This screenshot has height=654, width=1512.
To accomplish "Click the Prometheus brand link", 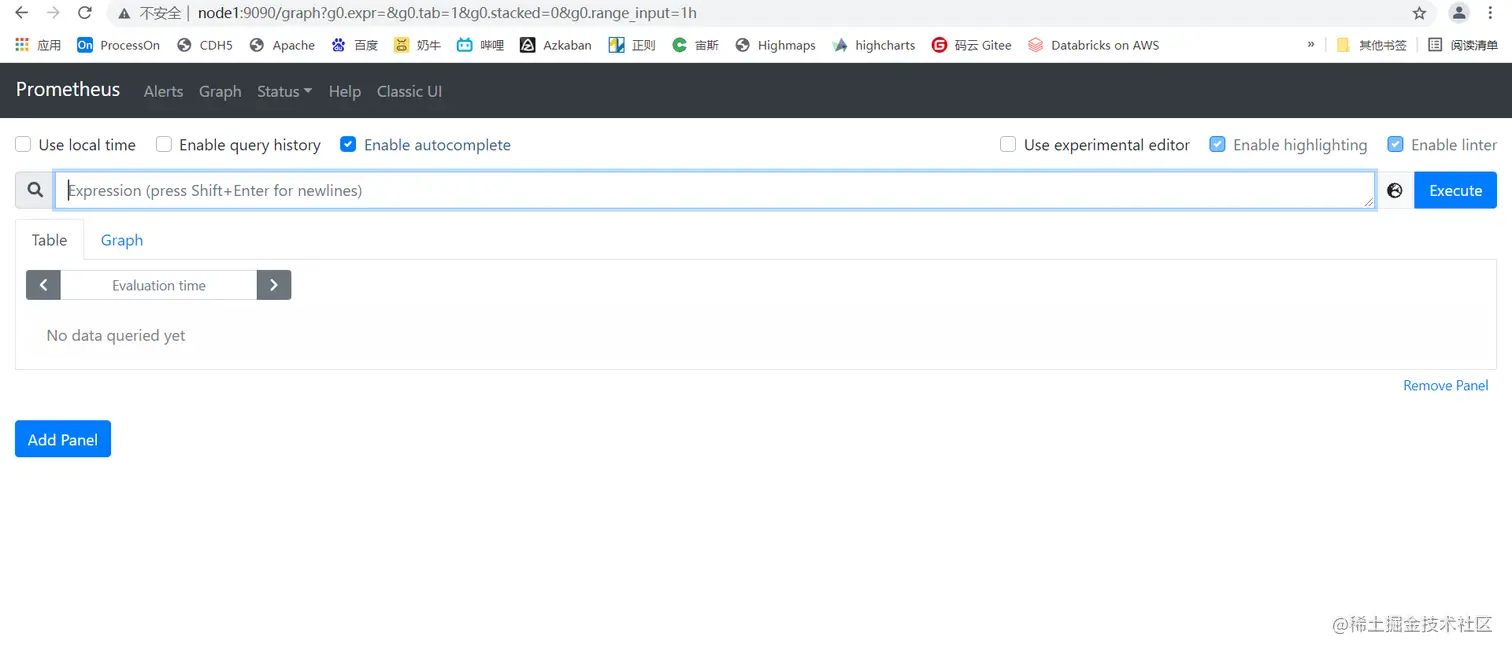I will point(68,90).
